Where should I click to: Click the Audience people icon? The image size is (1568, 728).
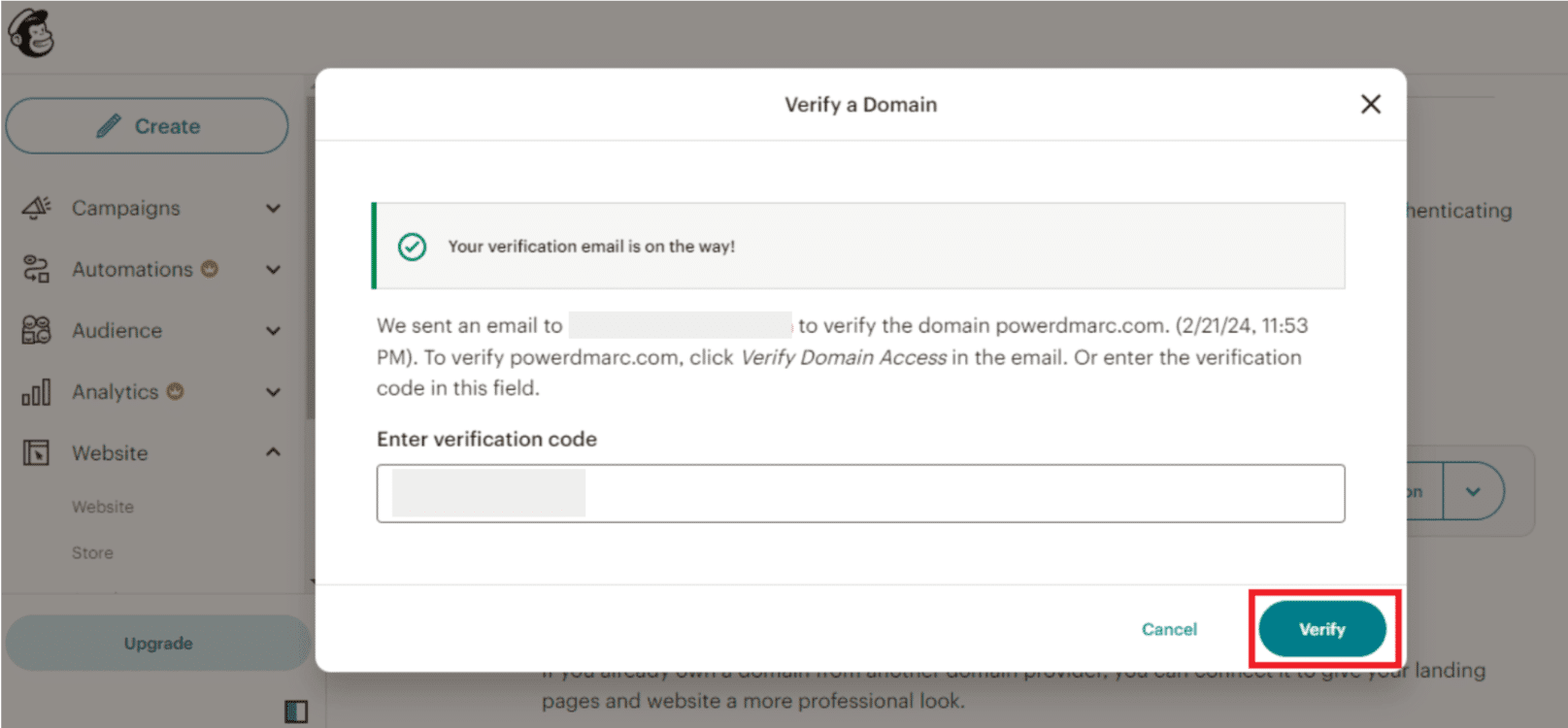click(36, 330)
